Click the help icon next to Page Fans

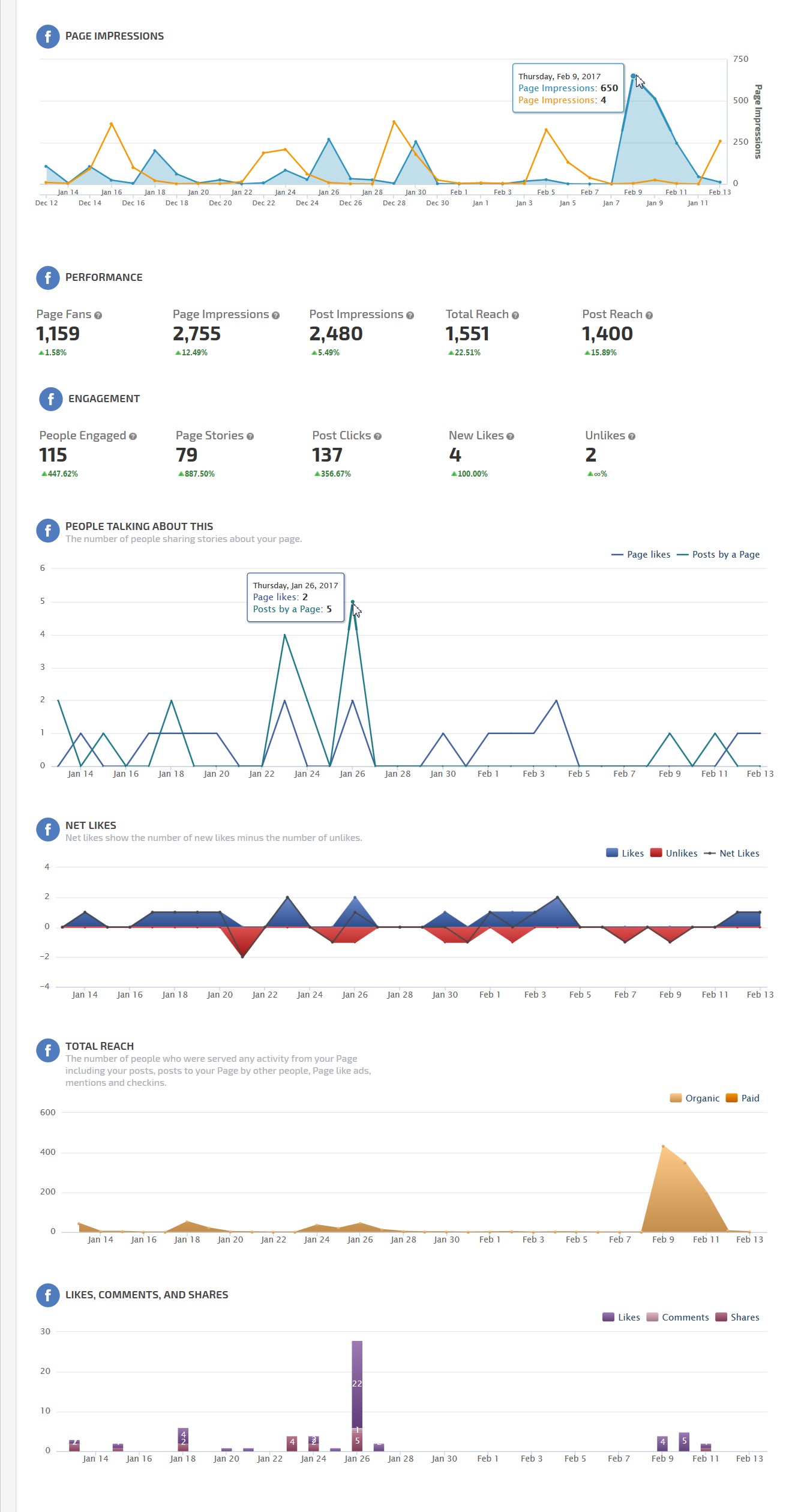pos(98,316)
